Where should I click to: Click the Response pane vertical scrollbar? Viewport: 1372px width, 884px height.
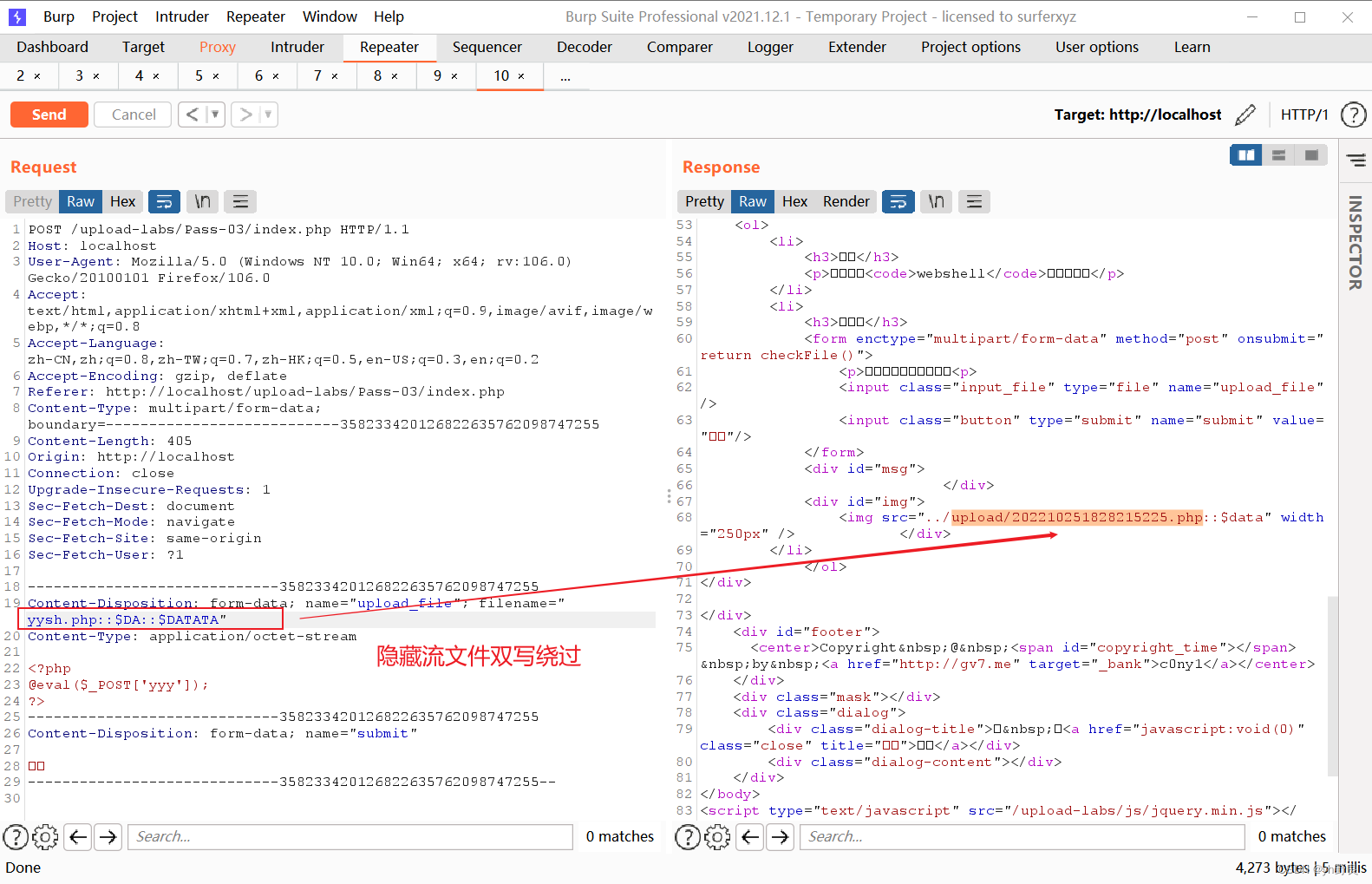[x=1332, y=685]
